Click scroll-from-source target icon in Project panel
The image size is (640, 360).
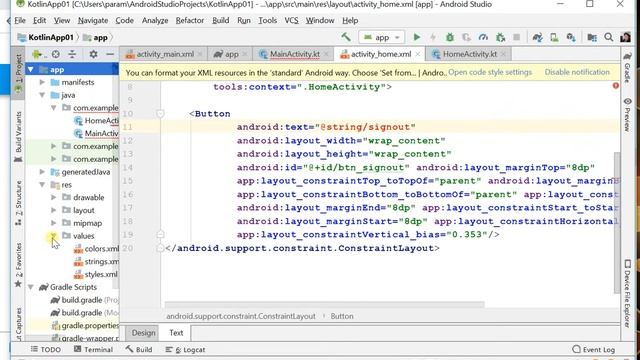point(56,54)
